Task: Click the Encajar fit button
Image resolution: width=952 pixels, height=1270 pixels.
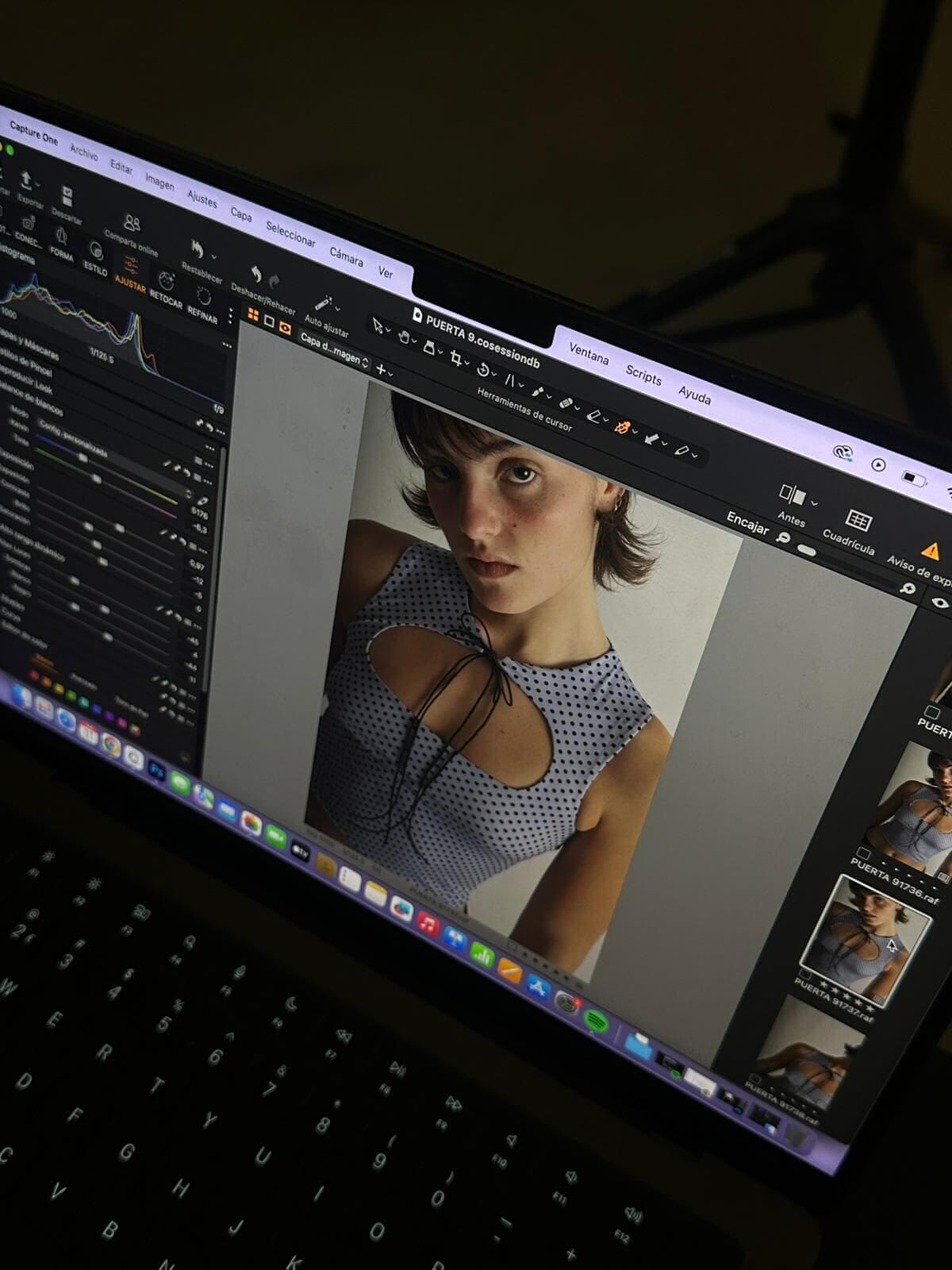Action: 747,522
